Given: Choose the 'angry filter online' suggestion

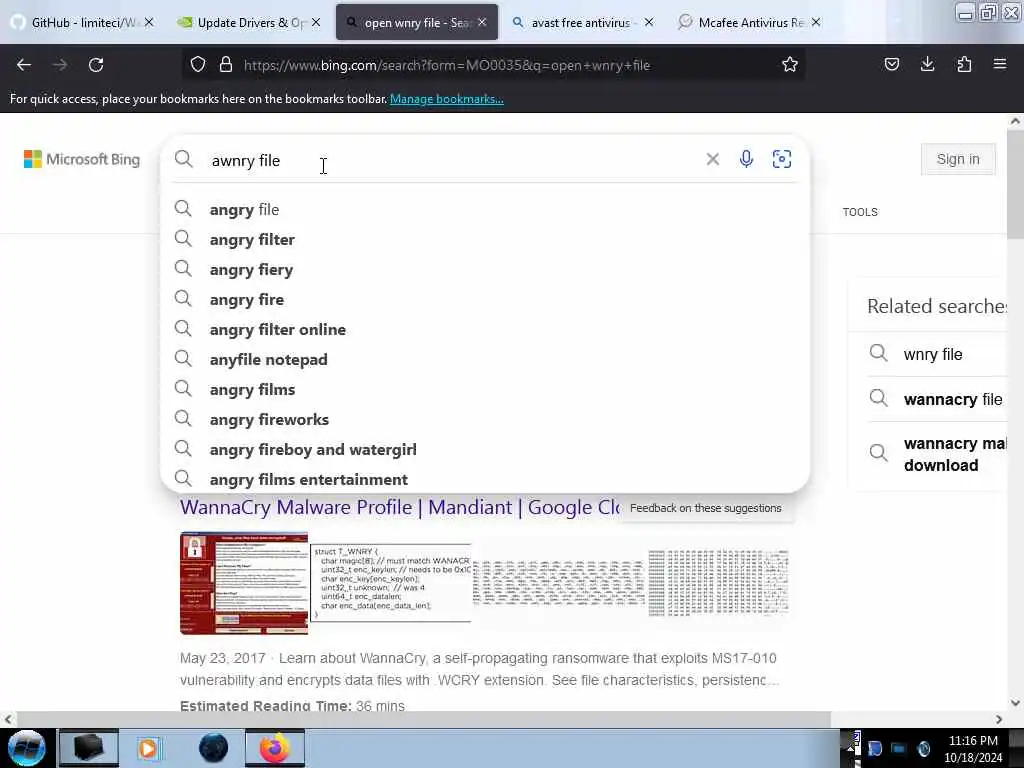Looking at the screenshot, I should (485, 330).
